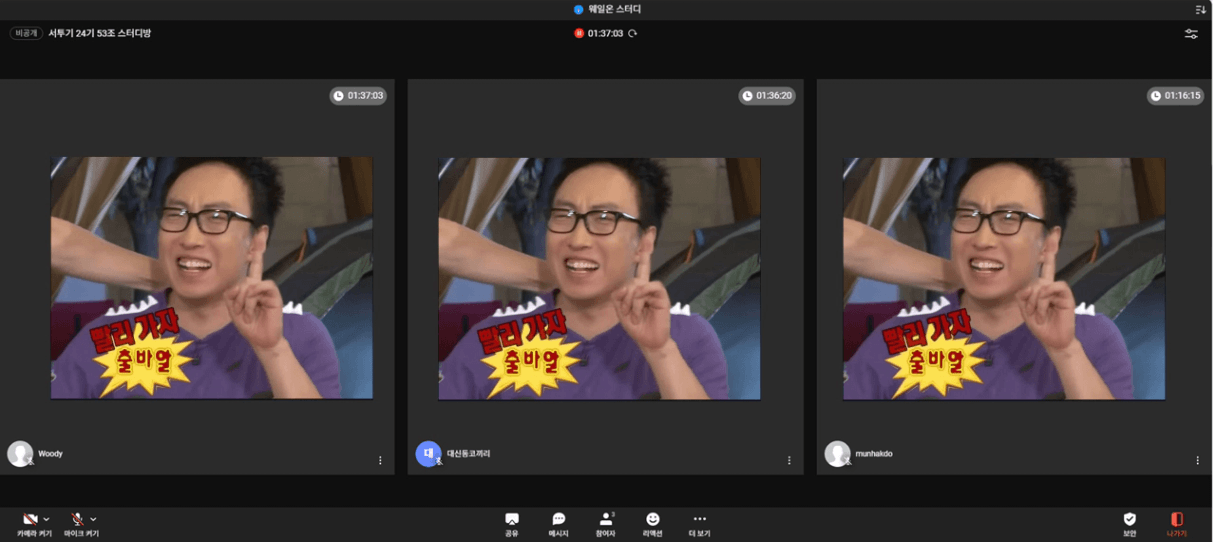Screen dimensions: 1216x542
Task: Expand the microphone options arrow
Action: tap(94, 520)
